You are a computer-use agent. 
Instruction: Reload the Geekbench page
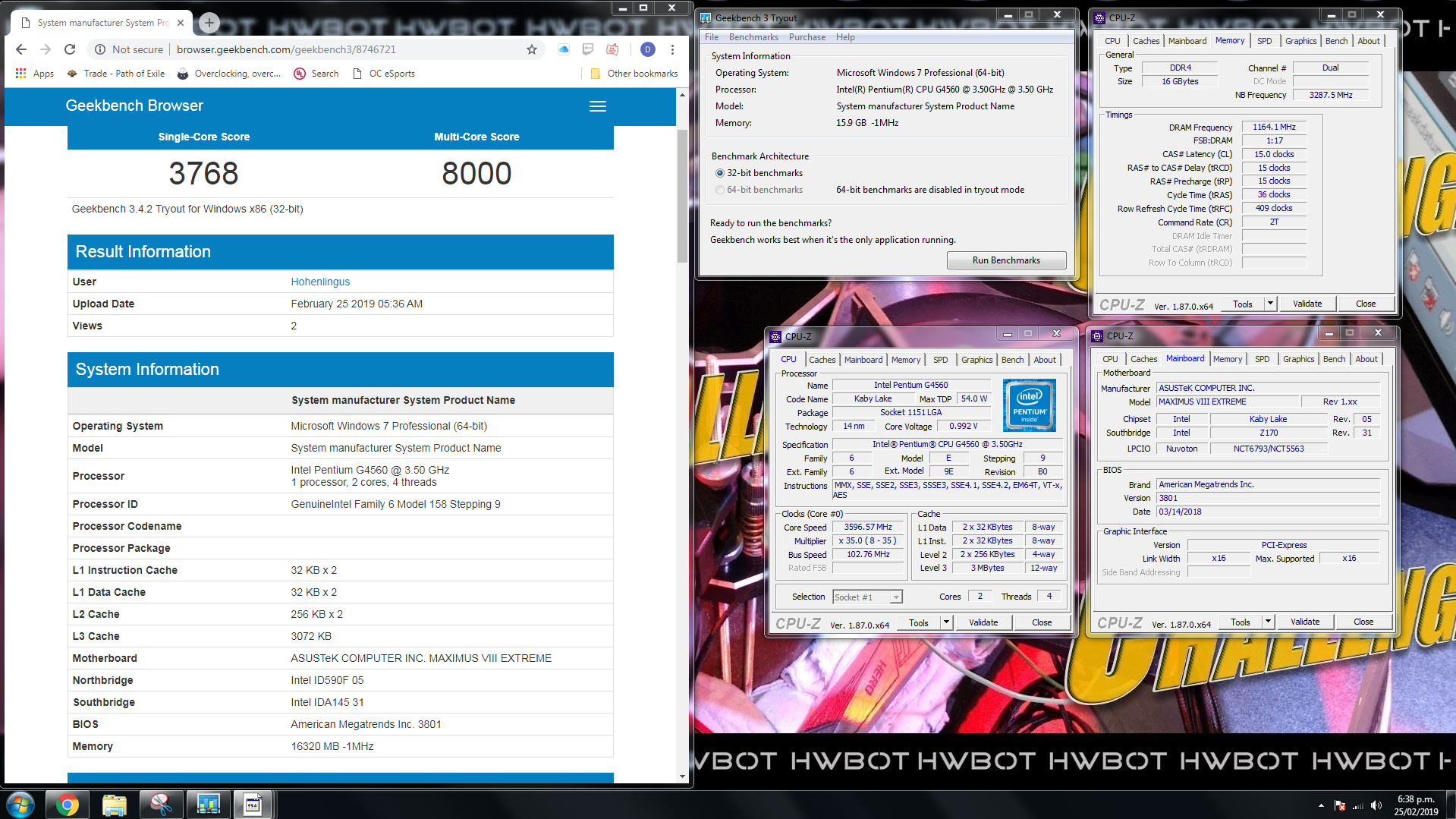70,49
